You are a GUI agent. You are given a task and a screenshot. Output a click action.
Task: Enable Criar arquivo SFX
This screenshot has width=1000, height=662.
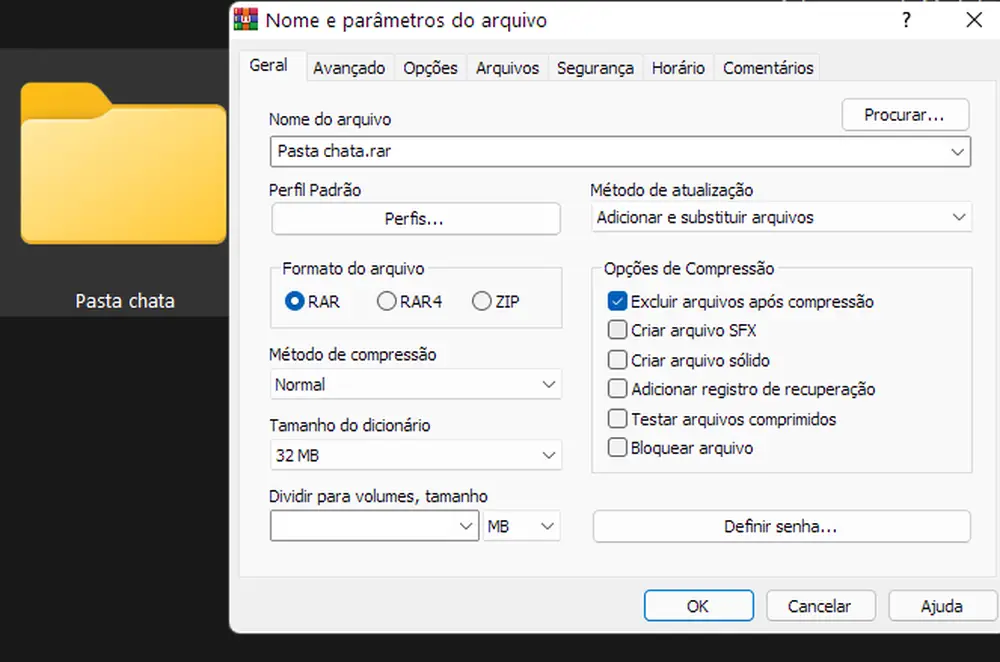click(x=617, y=330)
